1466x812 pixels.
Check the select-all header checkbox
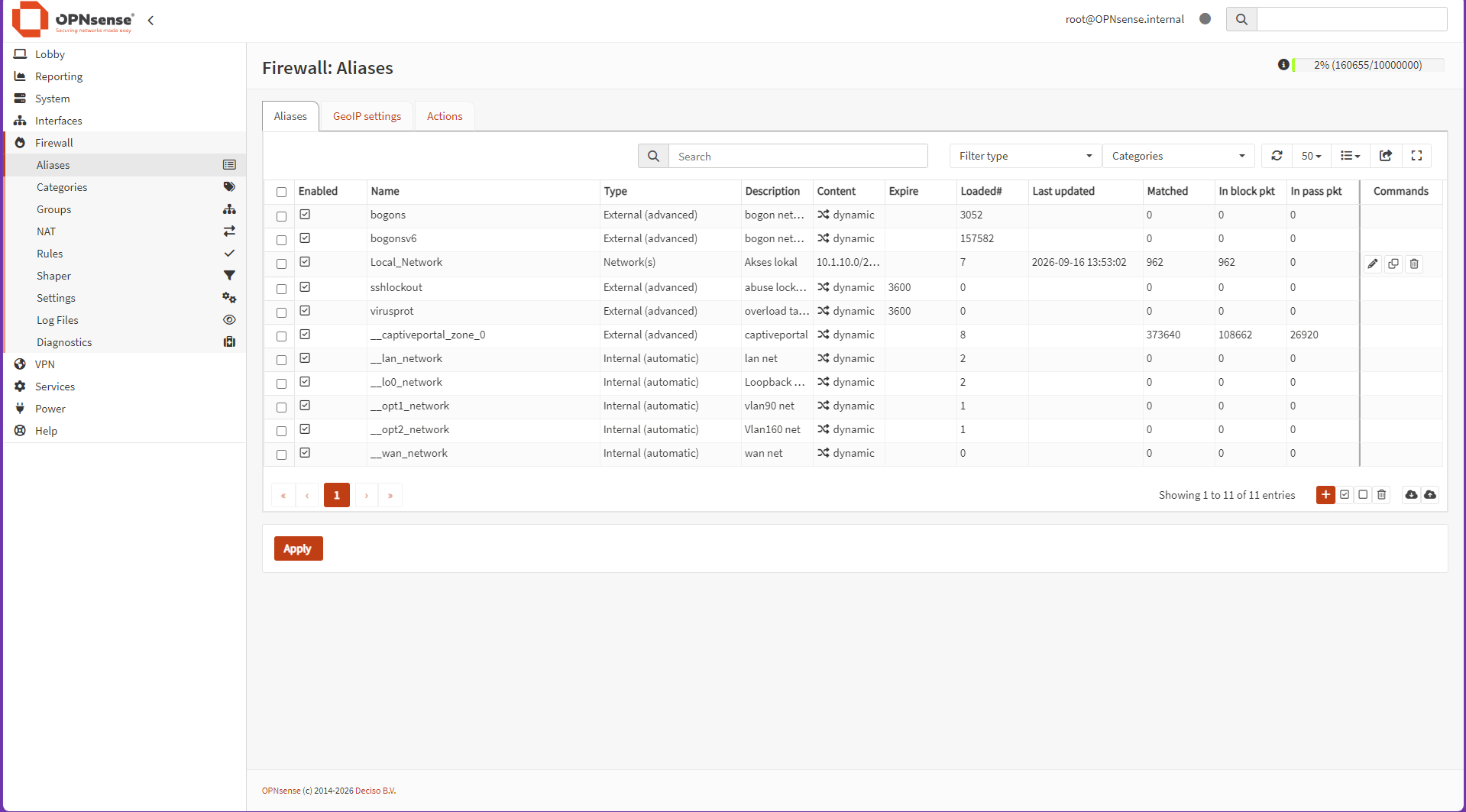[281, 192]
